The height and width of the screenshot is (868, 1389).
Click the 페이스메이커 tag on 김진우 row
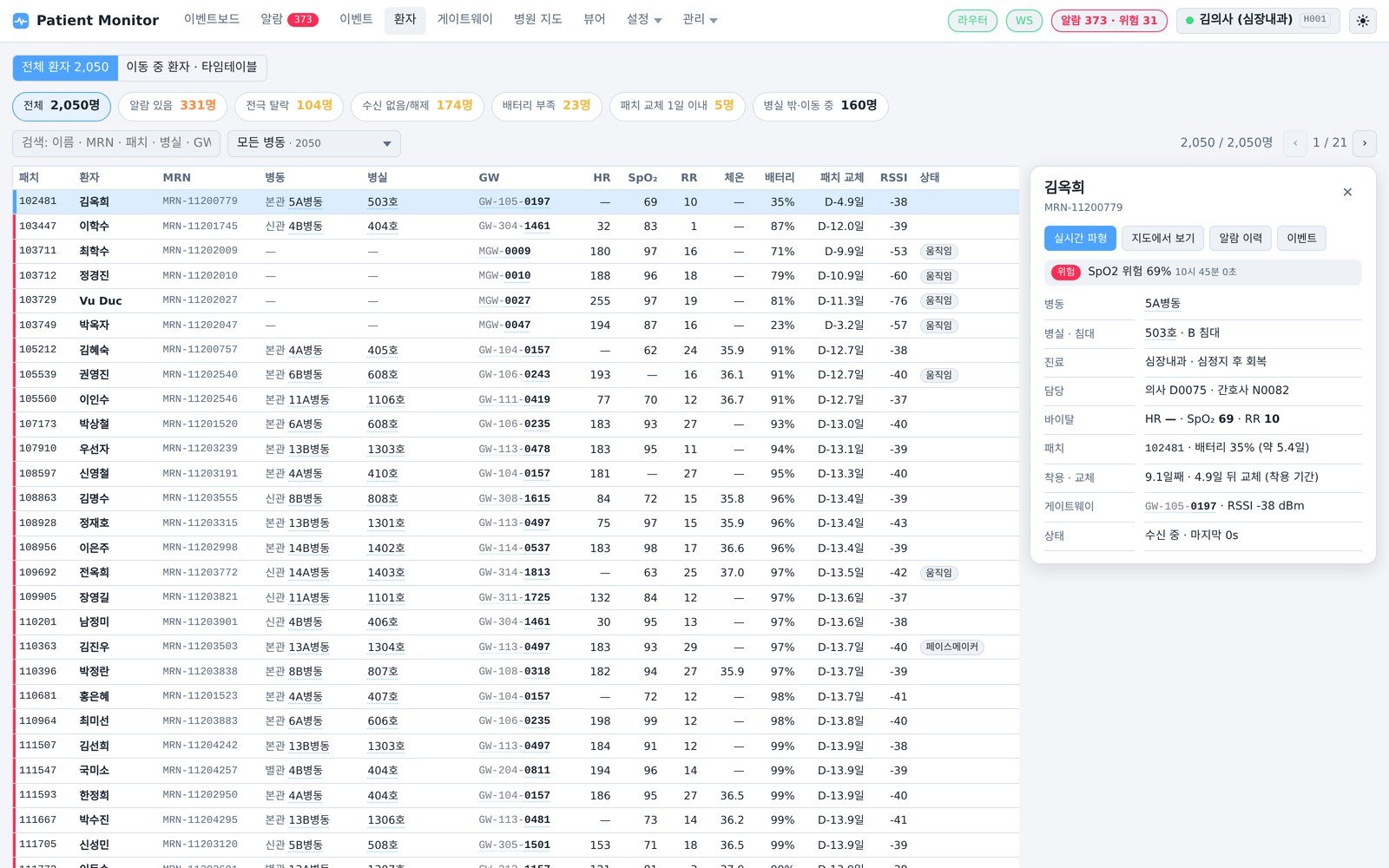[x=951, y=647]
